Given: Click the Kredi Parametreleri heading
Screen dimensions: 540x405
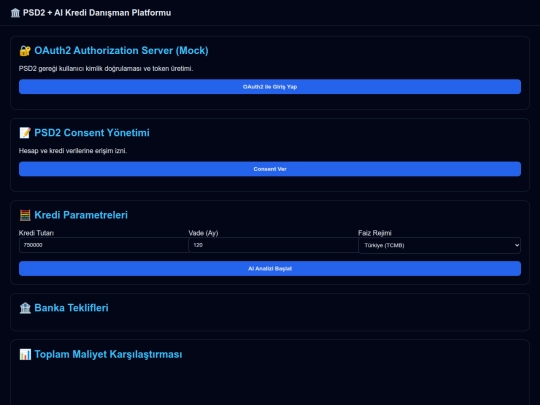Looking at the screenshot, I should coord(81,215).
